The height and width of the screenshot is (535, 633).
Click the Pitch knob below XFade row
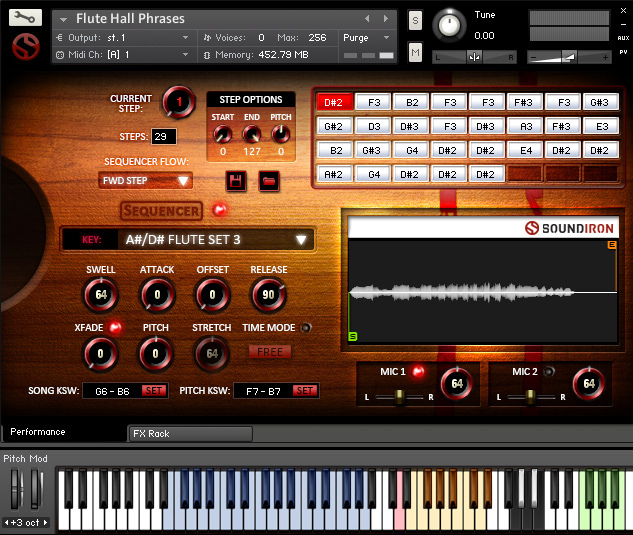coord(156,354)
